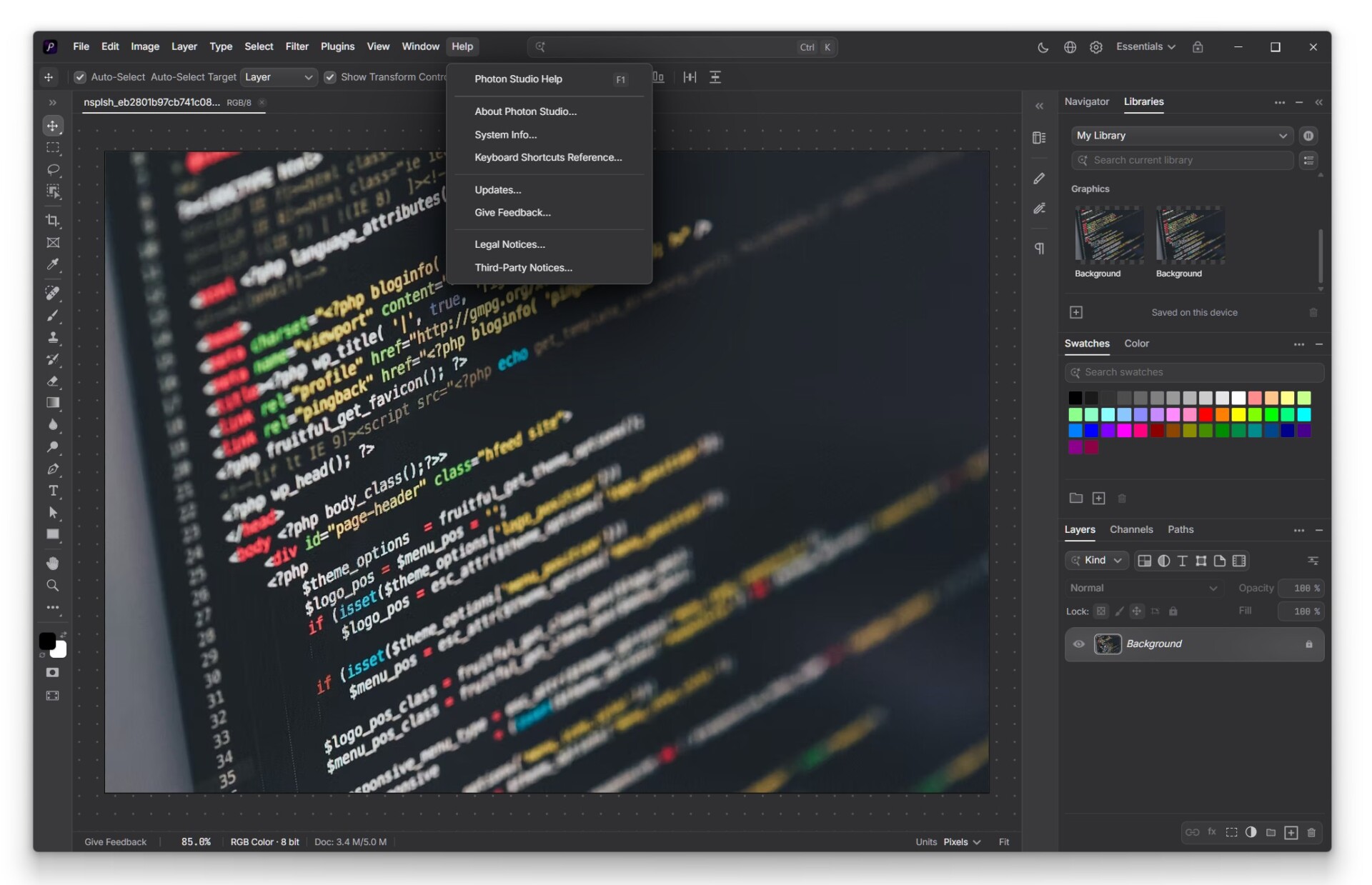1372x885 pixels.
Task: Open Keyboard Shortcuts Reference menu item
Action: coord(549,157)
